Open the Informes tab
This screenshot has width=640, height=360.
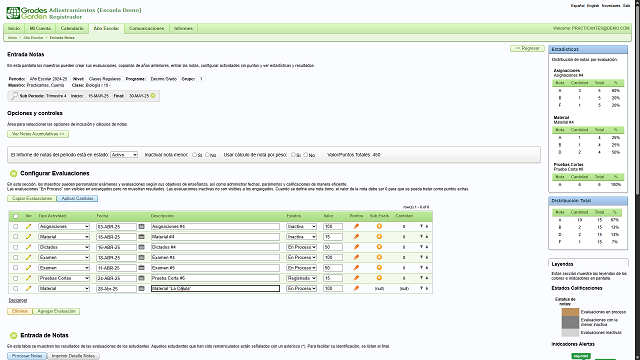183,28
